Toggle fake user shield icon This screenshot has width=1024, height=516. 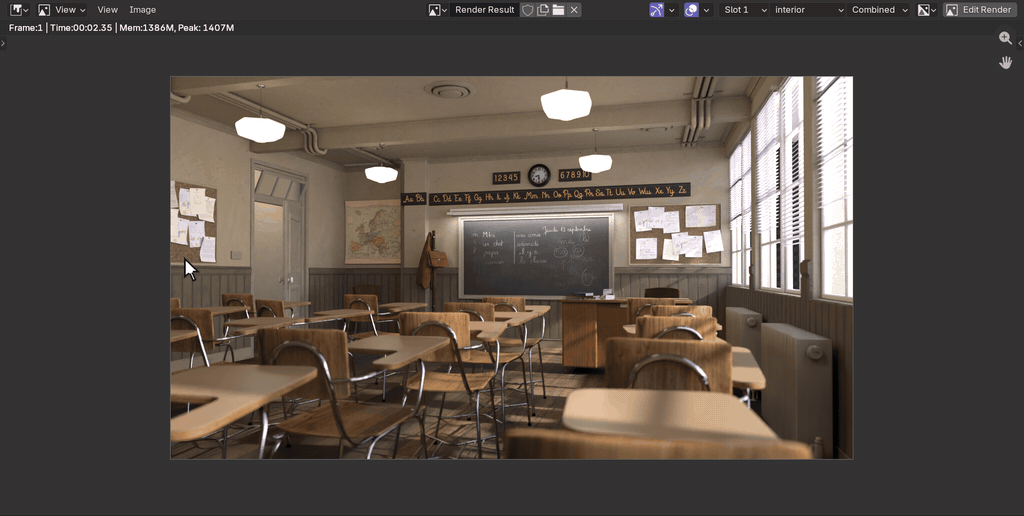528,10
